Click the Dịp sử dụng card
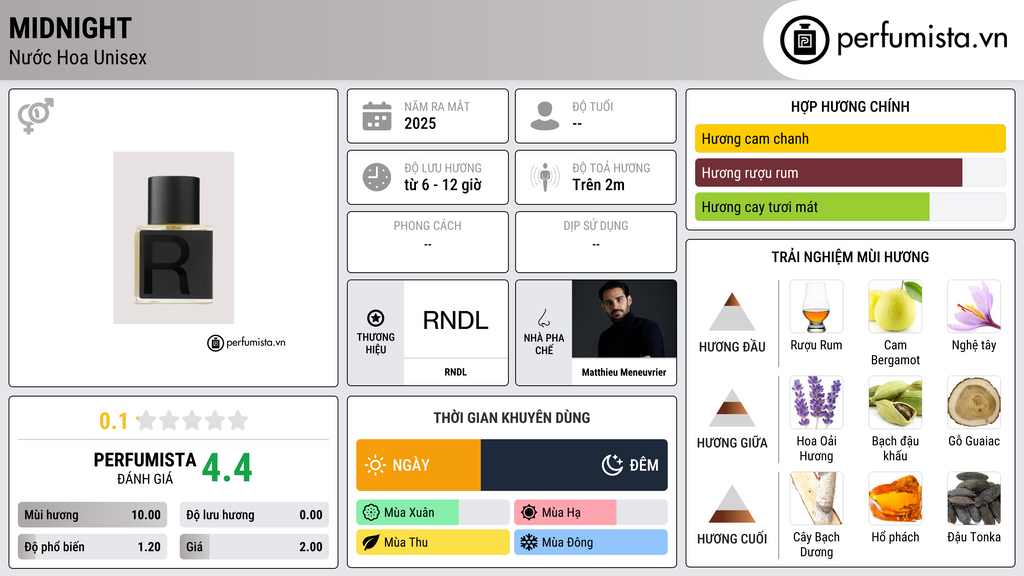This screenshot has width=1024, height=576. [x=596, y=242]
